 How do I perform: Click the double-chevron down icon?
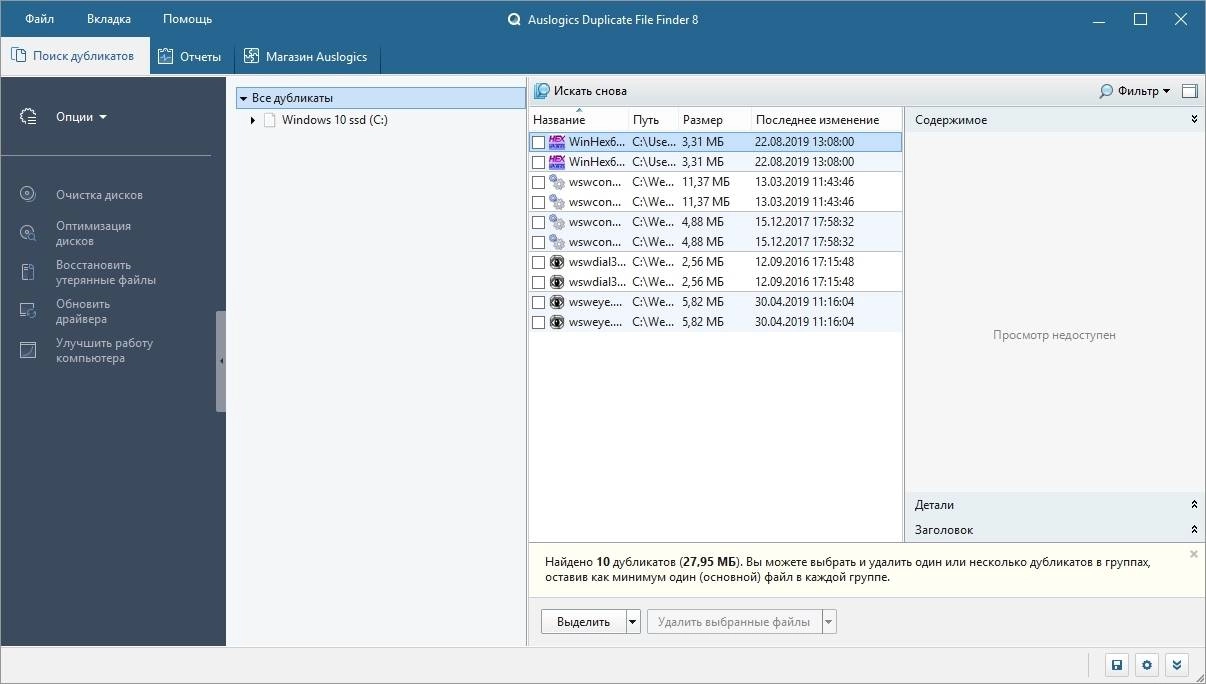pos(1177,665)
